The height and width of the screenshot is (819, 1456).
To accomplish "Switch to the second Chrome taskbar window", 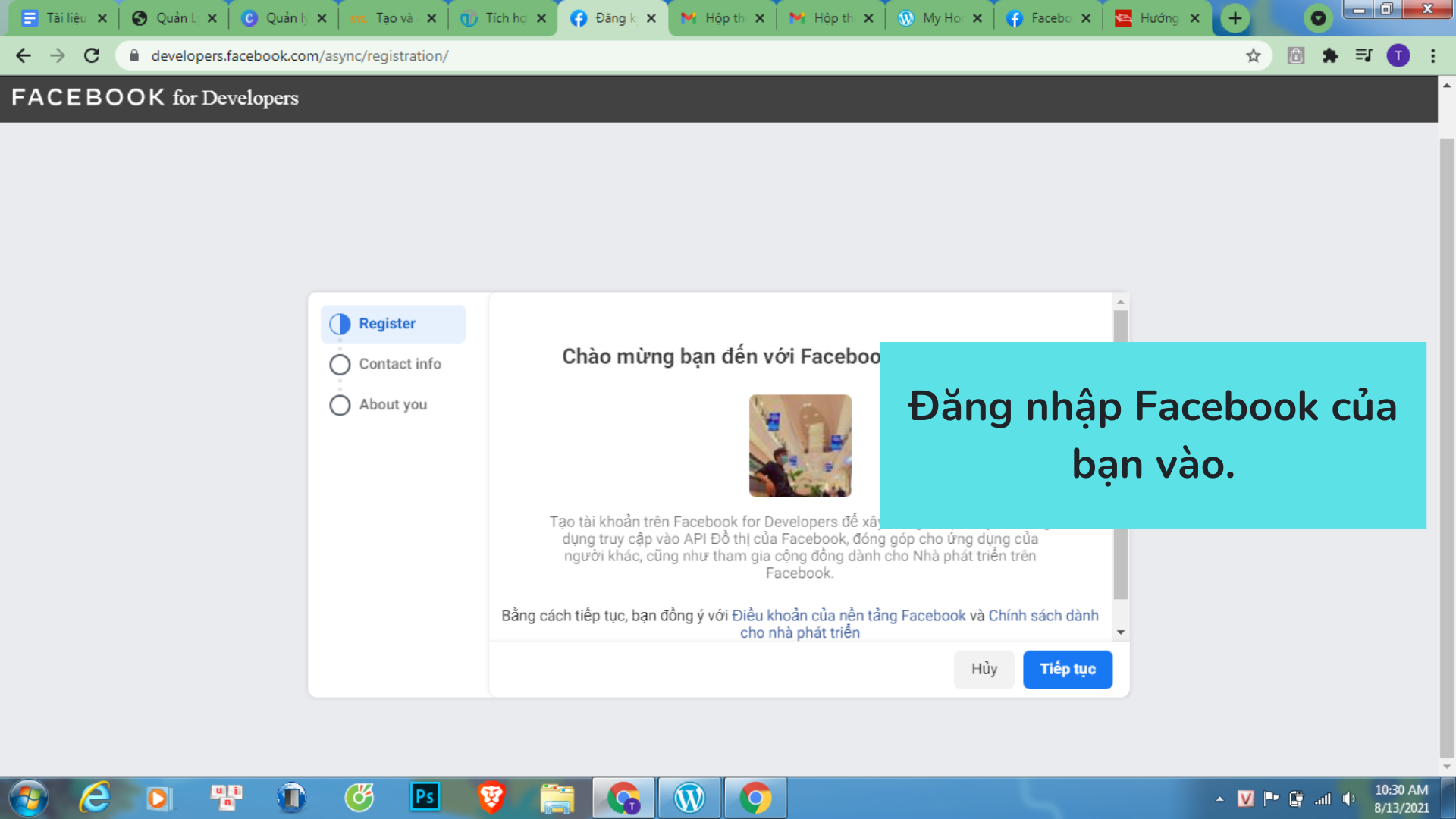I will pos(755,798).
